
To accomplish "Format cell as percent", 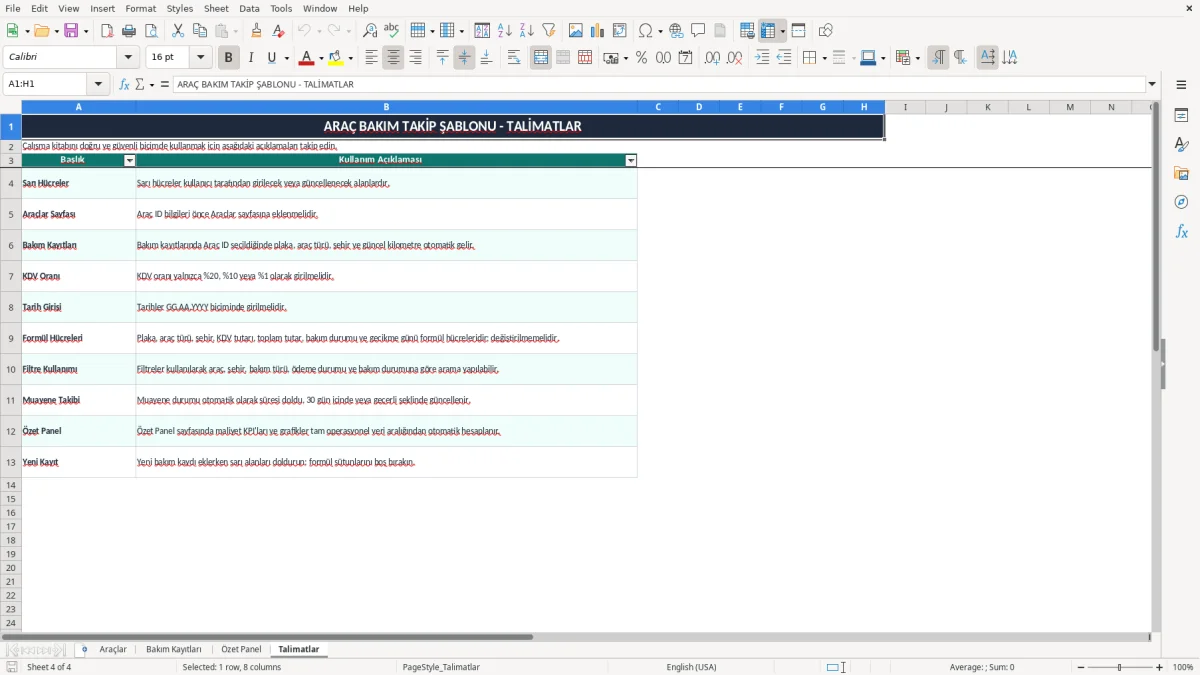I will pyautogui.click(x=642, y=58).
